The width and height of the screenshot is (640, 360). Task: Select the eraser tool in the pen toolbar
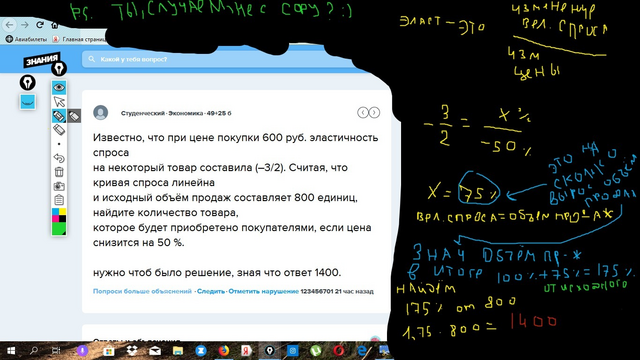click(x=59, y=130)
